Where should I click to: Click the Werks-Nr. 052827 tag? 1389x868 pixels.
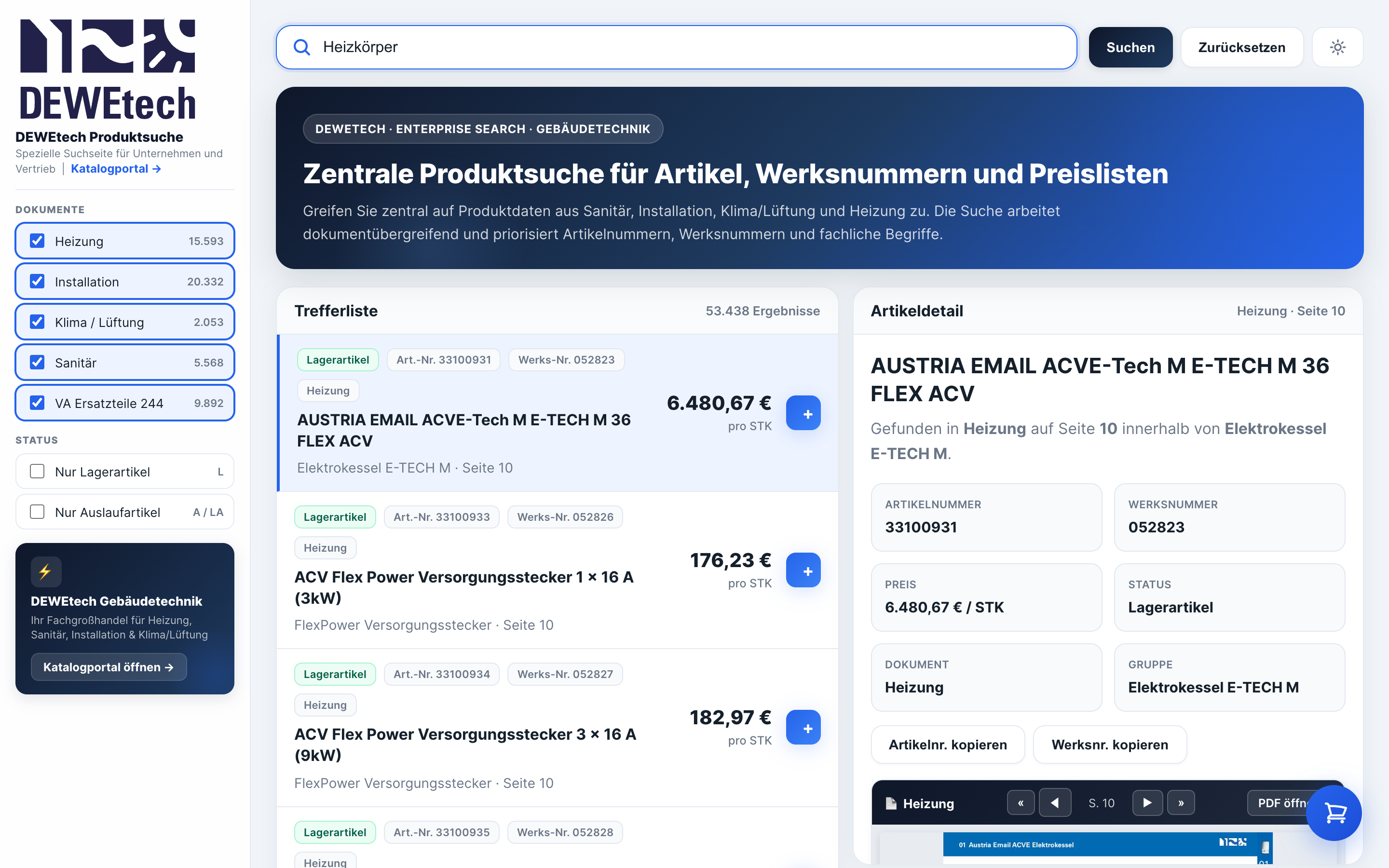pos(565,674)
